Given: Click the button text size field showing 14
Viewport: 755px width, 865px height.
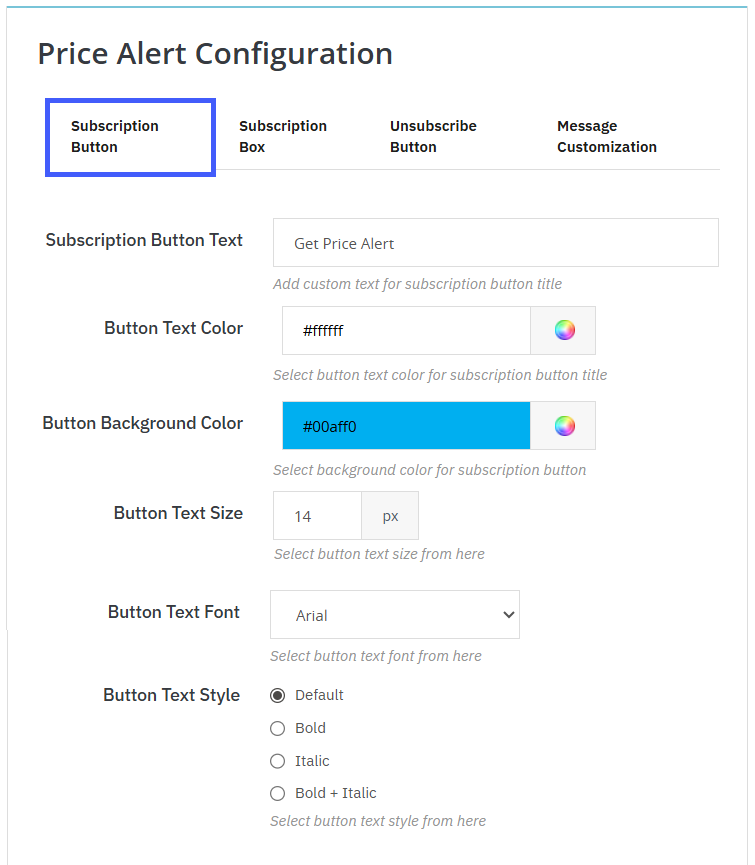Looking at the screenshot, I should point(316,516).
